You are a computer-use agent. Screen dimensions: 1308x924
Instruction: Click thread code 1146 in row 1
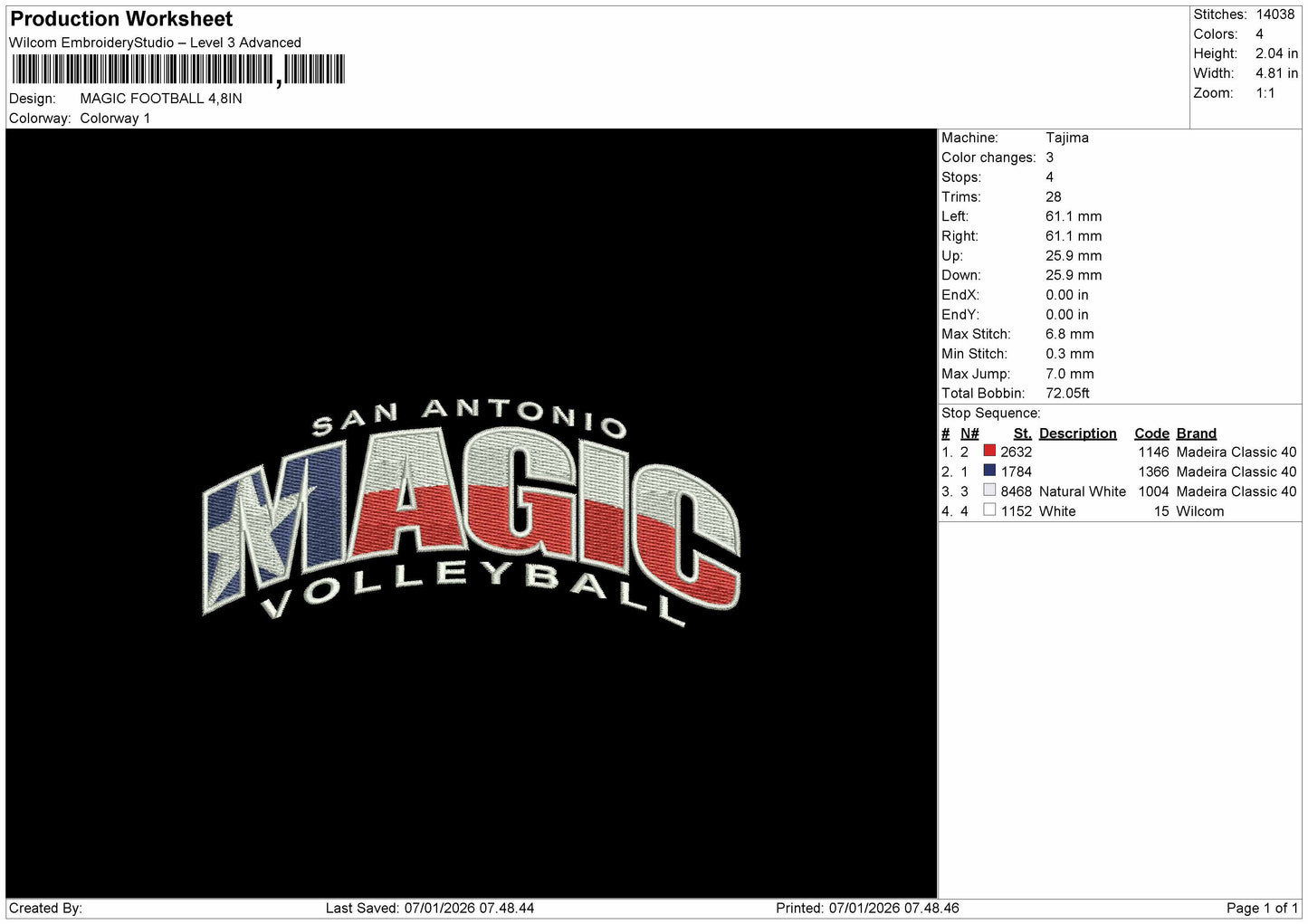click(1154, 452)
